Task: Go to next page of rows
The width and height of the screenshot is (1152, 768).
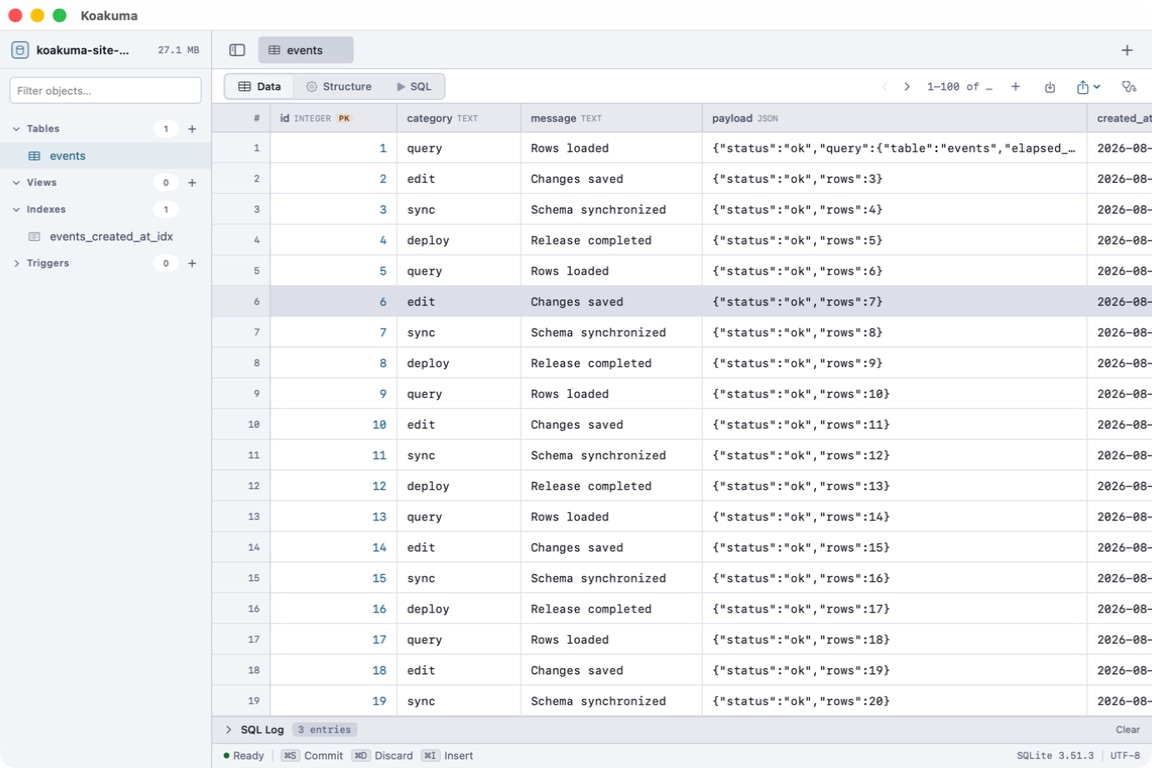Action: pyautogui.click(x=907, y=87)
